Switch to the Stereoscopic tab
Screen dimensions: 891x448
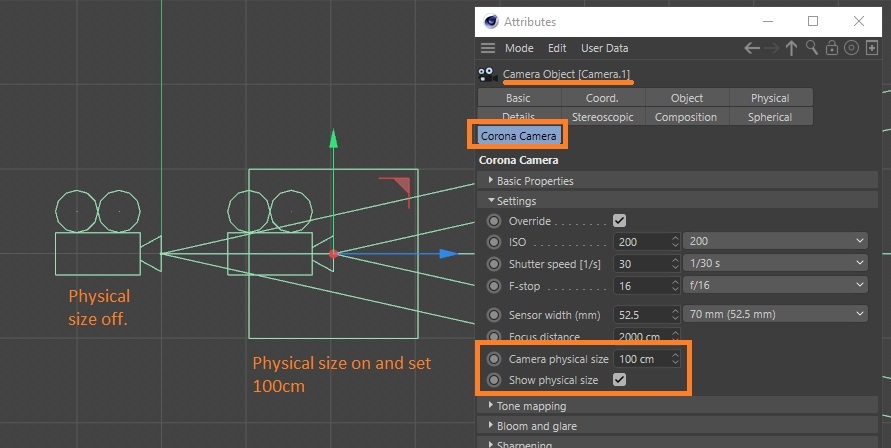click(602, 117)
